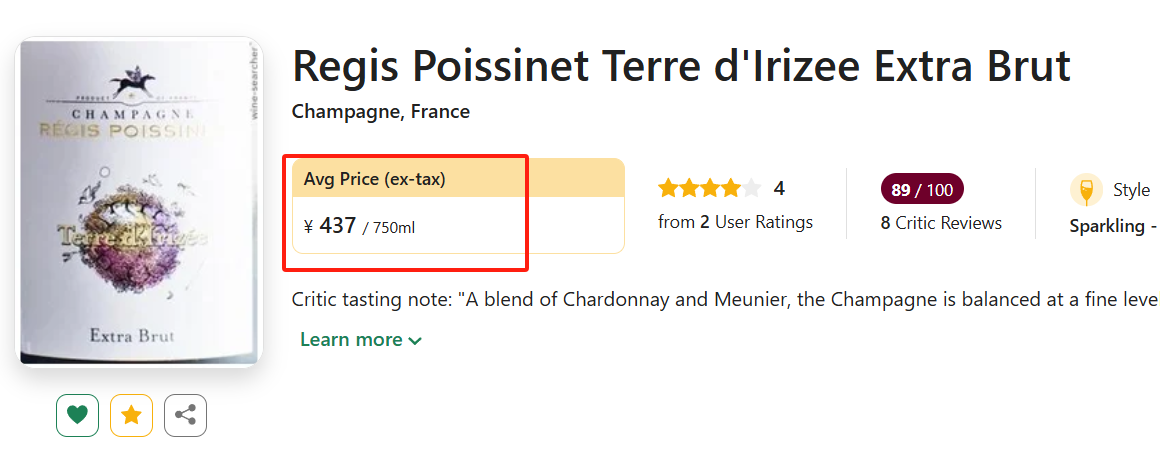Click the chevron beside Learn more
The image size is (1160, 456).
point(415,341)
